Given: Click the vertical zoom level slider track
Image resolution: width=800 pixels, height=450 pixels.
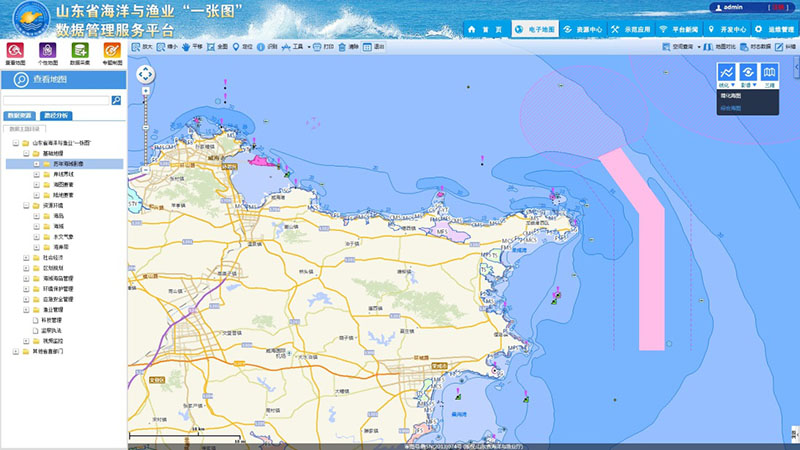Looking at the screenshot, I should tap(145, 131).
